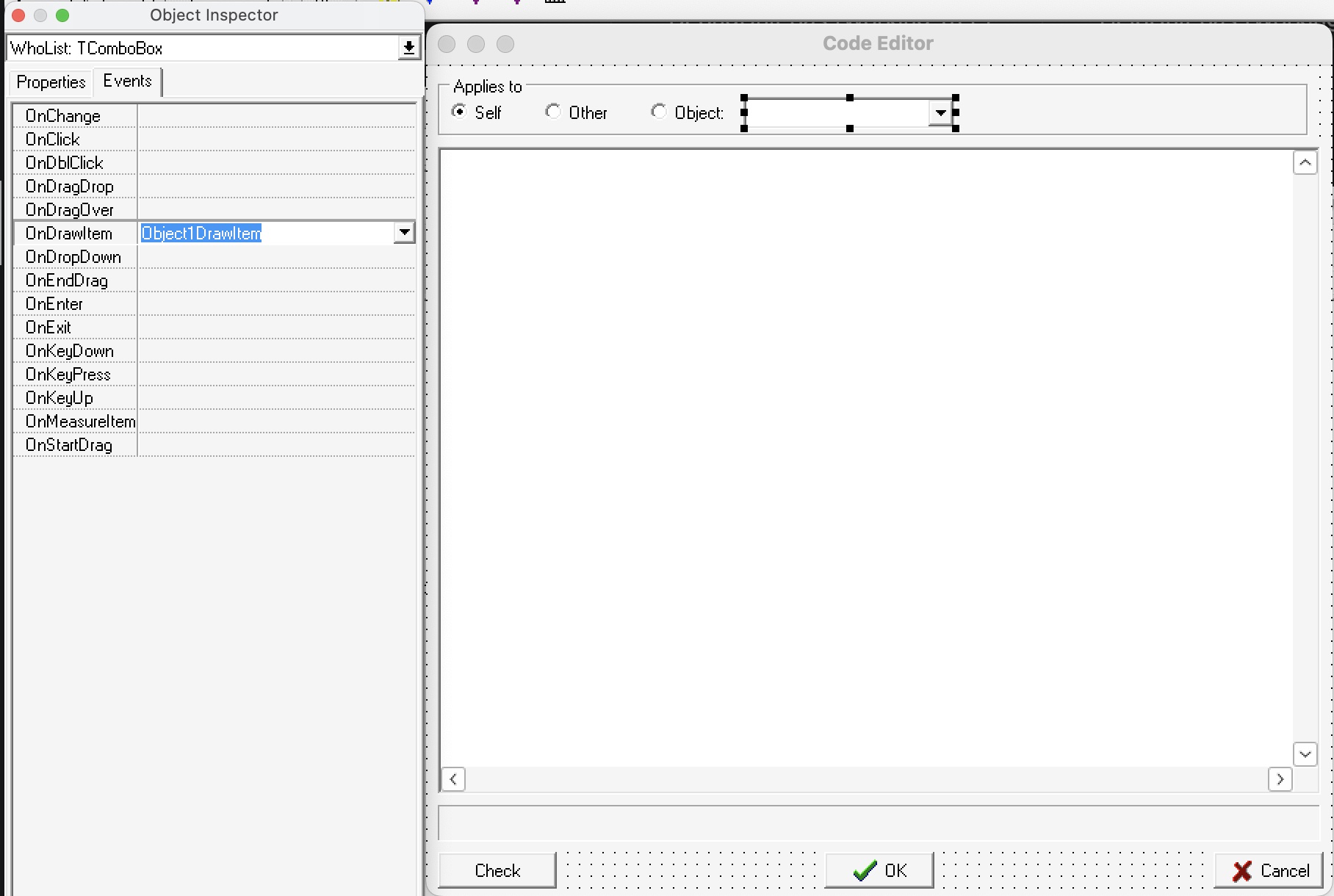Click the green checkmark OK button
The height and width of the screenshot is (896, 1334).
point(879,870)
